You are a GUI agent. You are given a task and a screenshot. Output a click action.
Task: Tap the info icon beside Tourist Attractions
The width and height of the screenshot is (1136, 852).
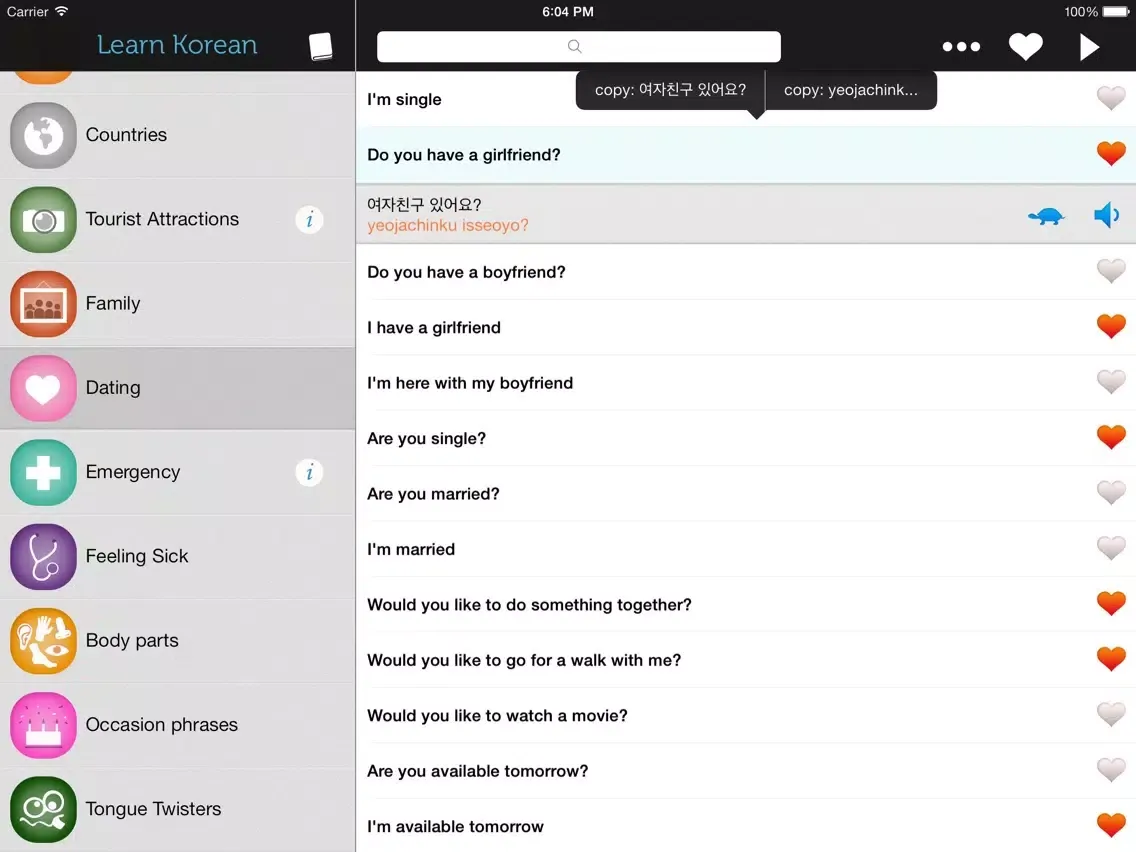tap(309, 220)
